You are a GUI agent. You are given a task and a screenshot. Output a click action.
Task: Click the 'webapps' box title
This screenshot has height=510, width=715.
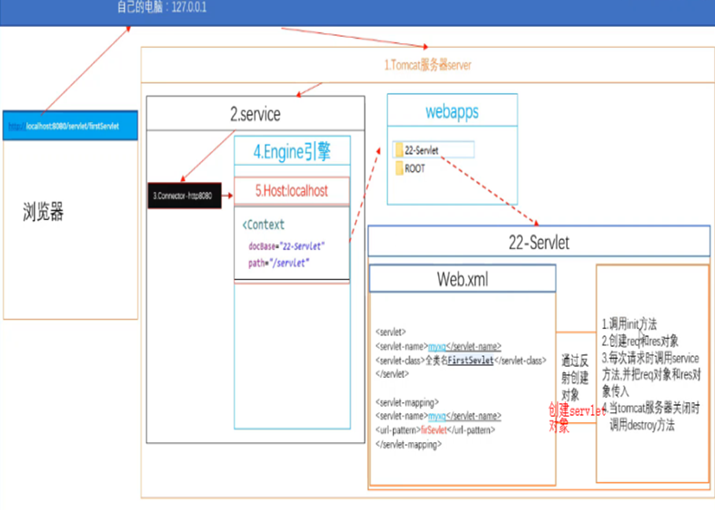[x=452, y=111]
